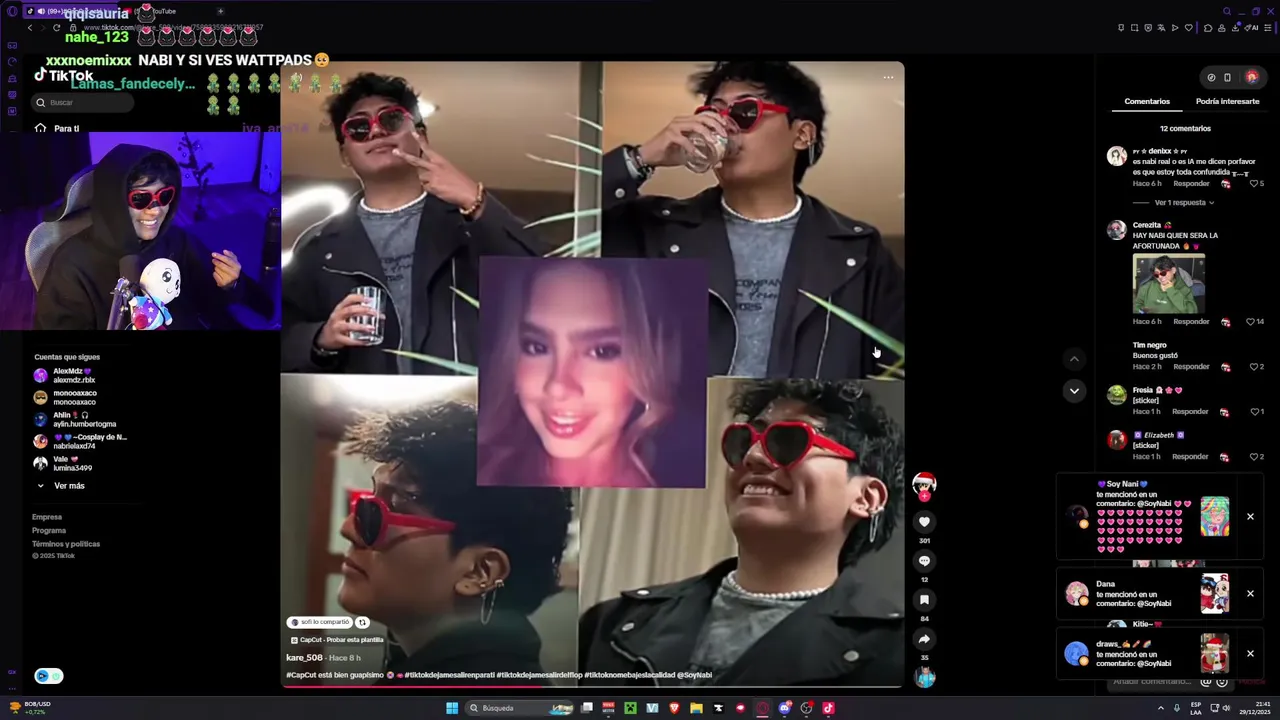
Task: Open the browser AI assistant button
Action: coord(1251,28)
